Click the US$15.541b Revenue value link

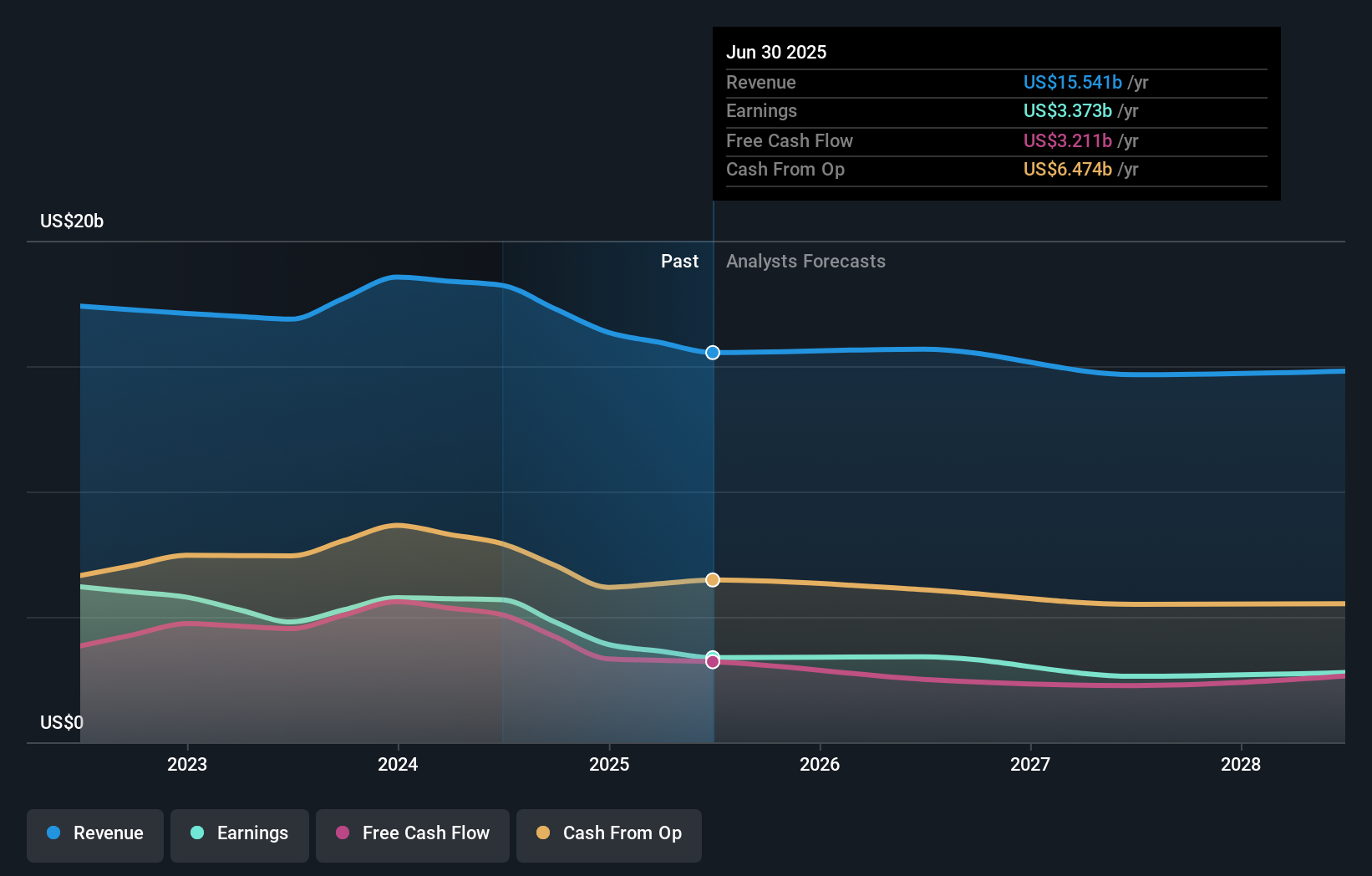click(1072, 82)
